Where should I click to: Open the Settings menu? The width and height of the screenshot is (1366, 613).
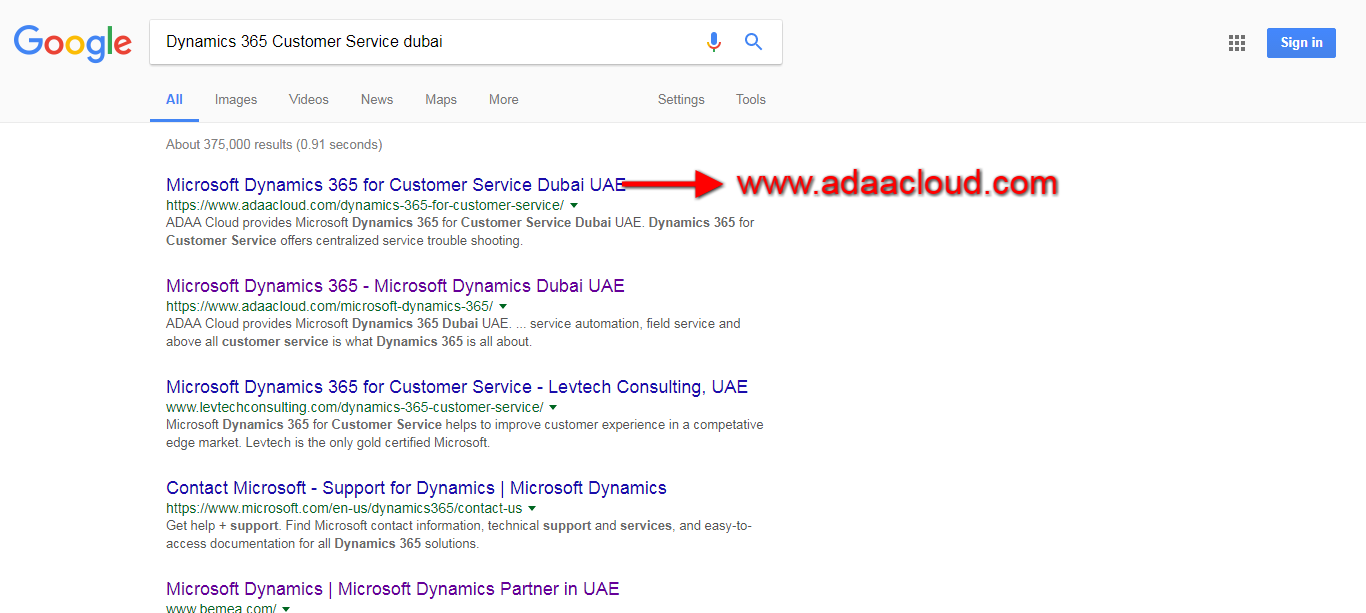coord(681,100)
